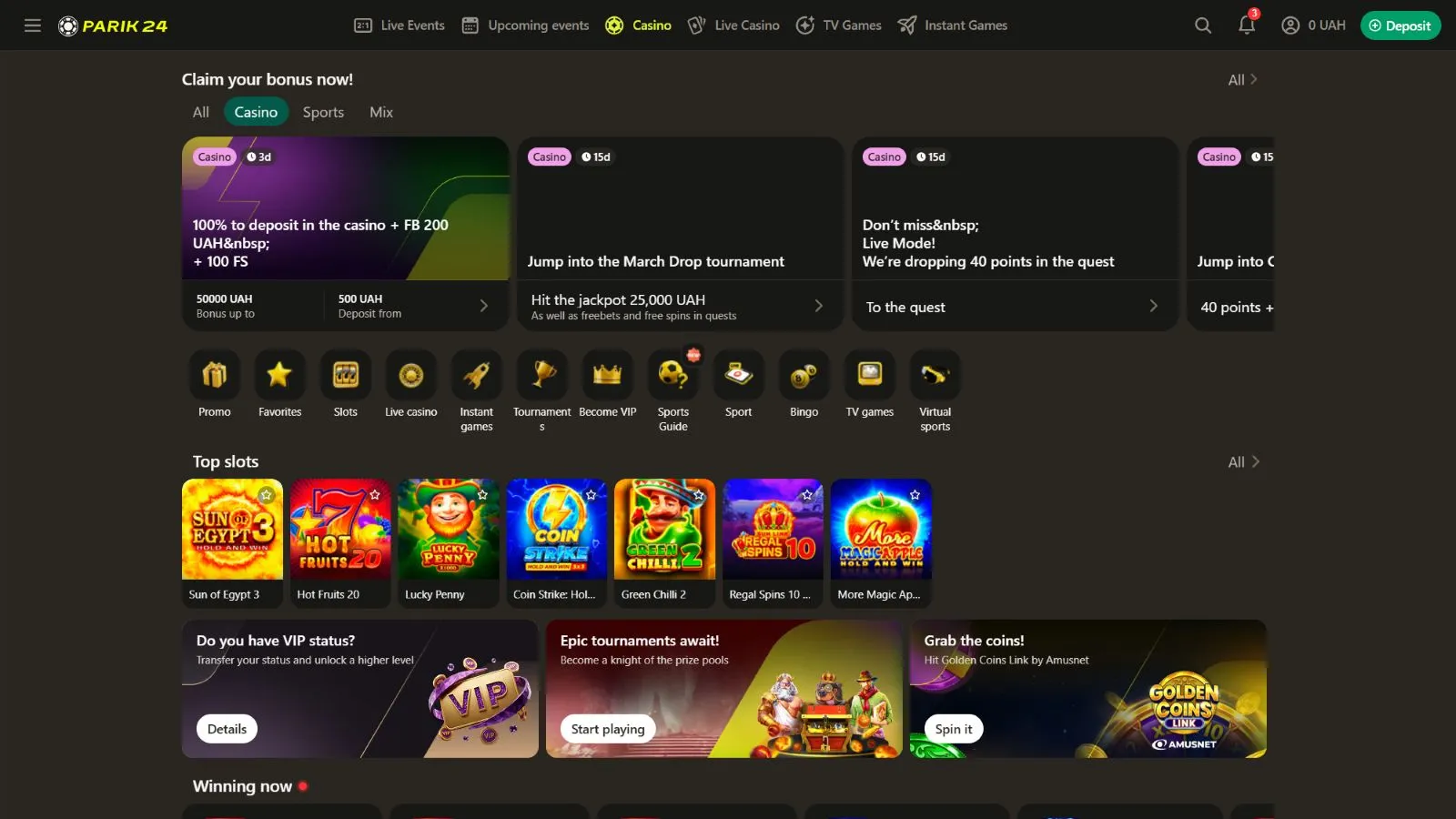
Task: Open the Promo gift icon
Action: pos(215,375)
